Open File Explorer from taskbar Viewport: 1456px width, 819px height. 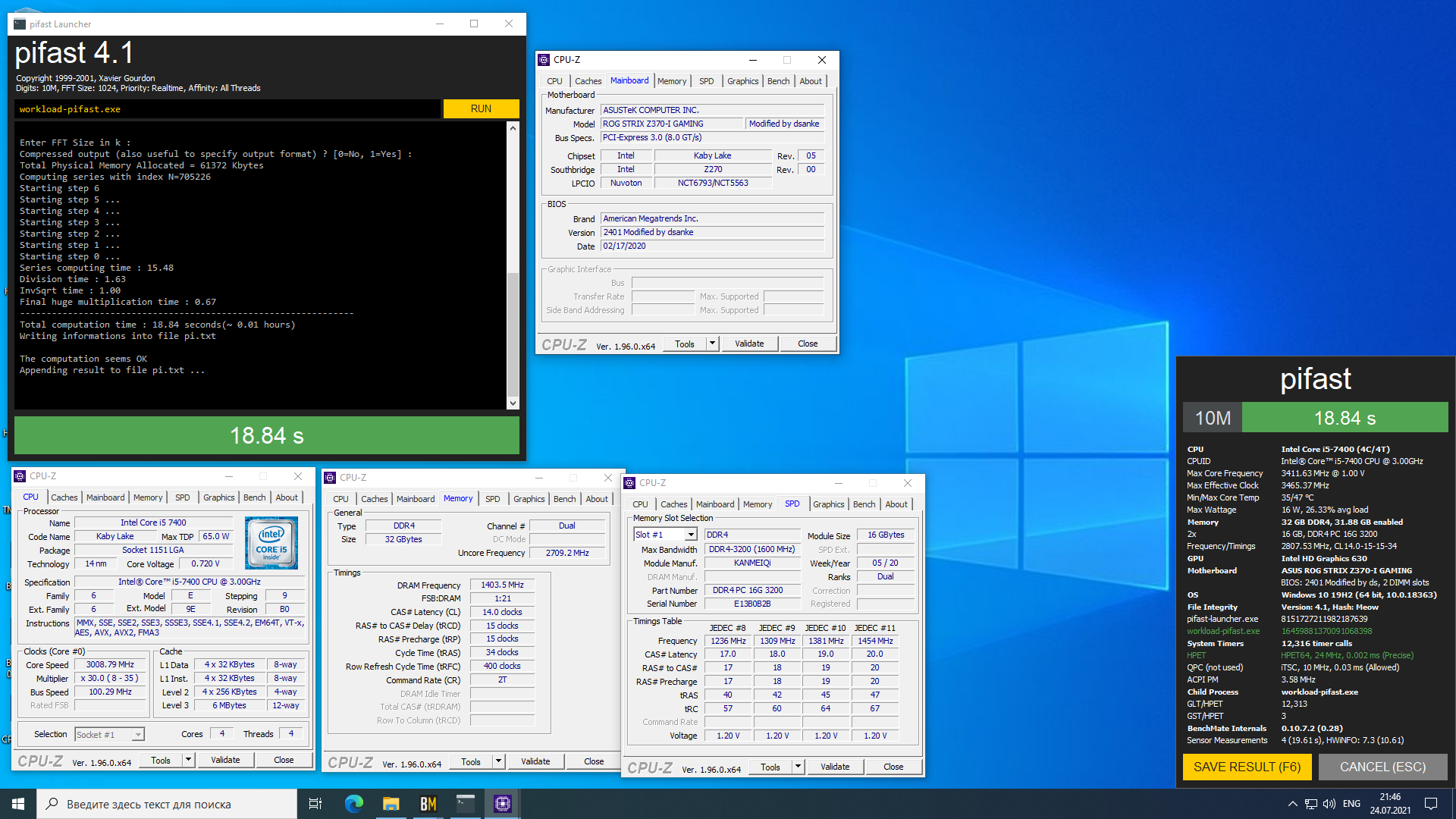click(x=391, y=804)
